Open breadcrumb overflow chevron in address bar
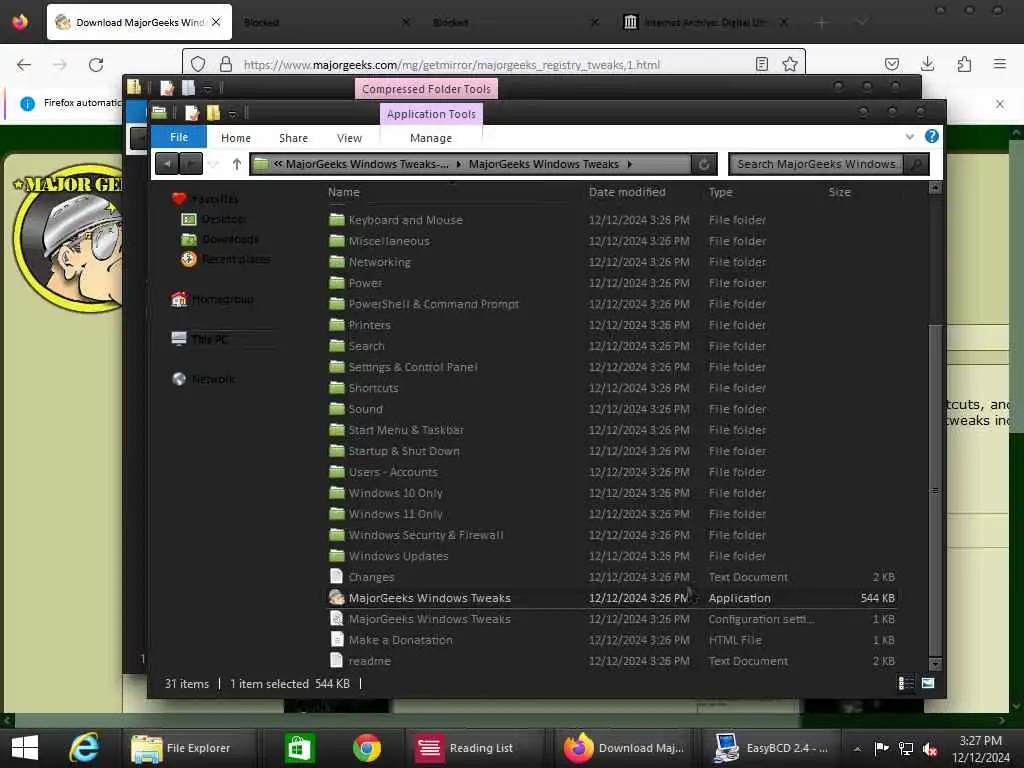 278,164
